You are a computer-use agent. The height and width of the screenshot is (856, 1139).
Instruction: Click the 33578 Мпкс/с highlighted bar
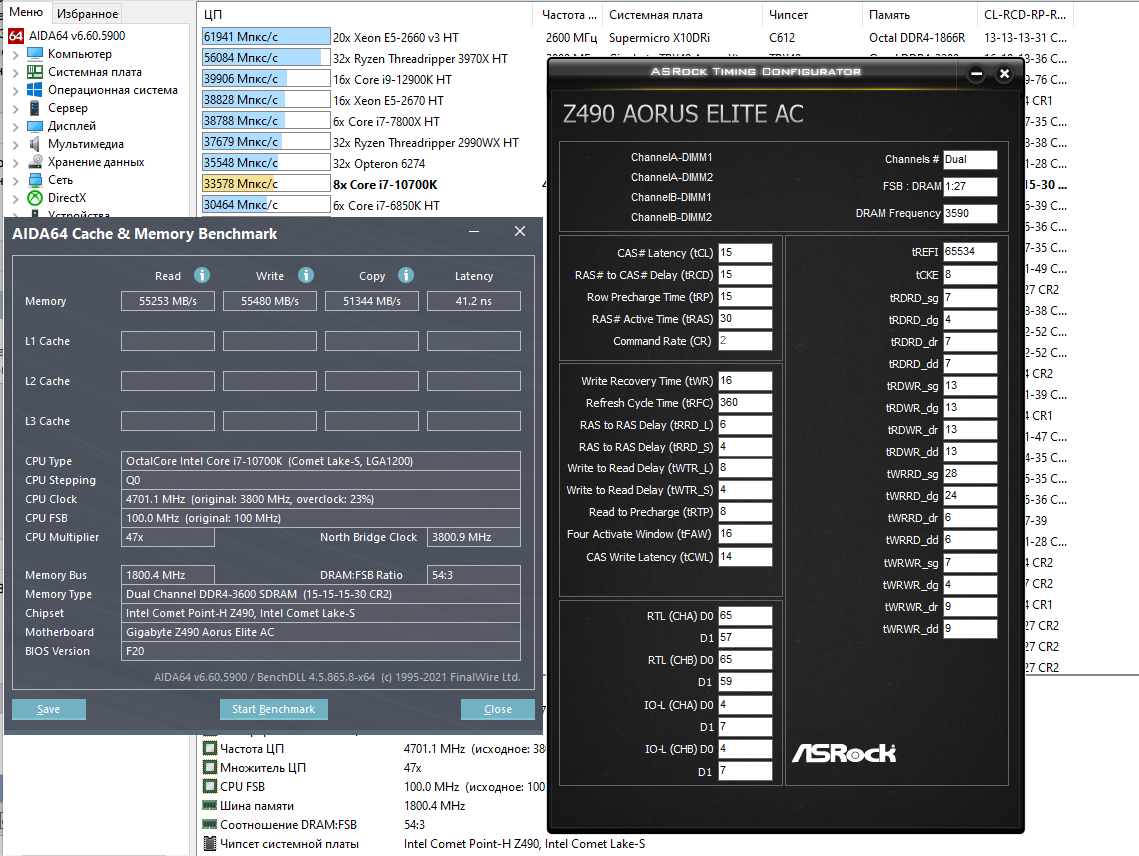tap(266, 184)
